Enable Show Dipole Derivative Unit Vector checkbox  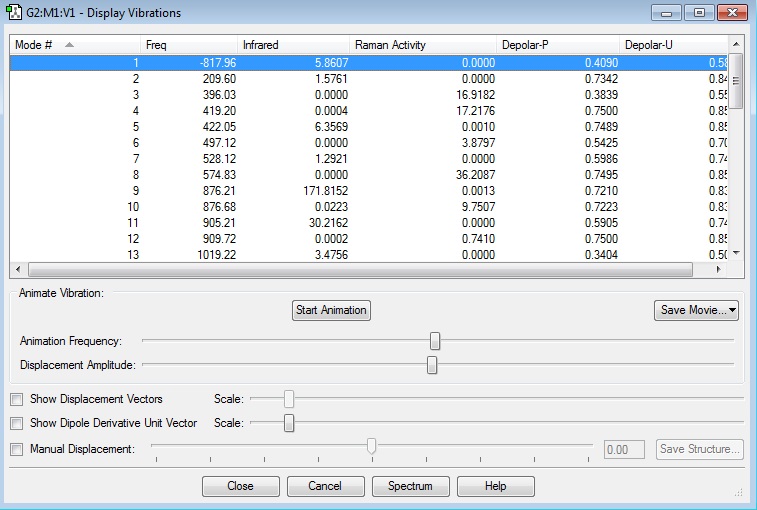(17, 424)
